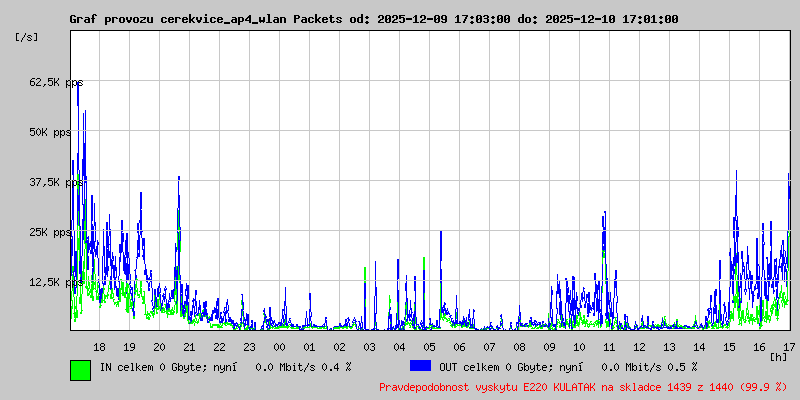The image size is (800, 400).
Task: Click the '17' hour label on time axis
Action: (789, 347)
